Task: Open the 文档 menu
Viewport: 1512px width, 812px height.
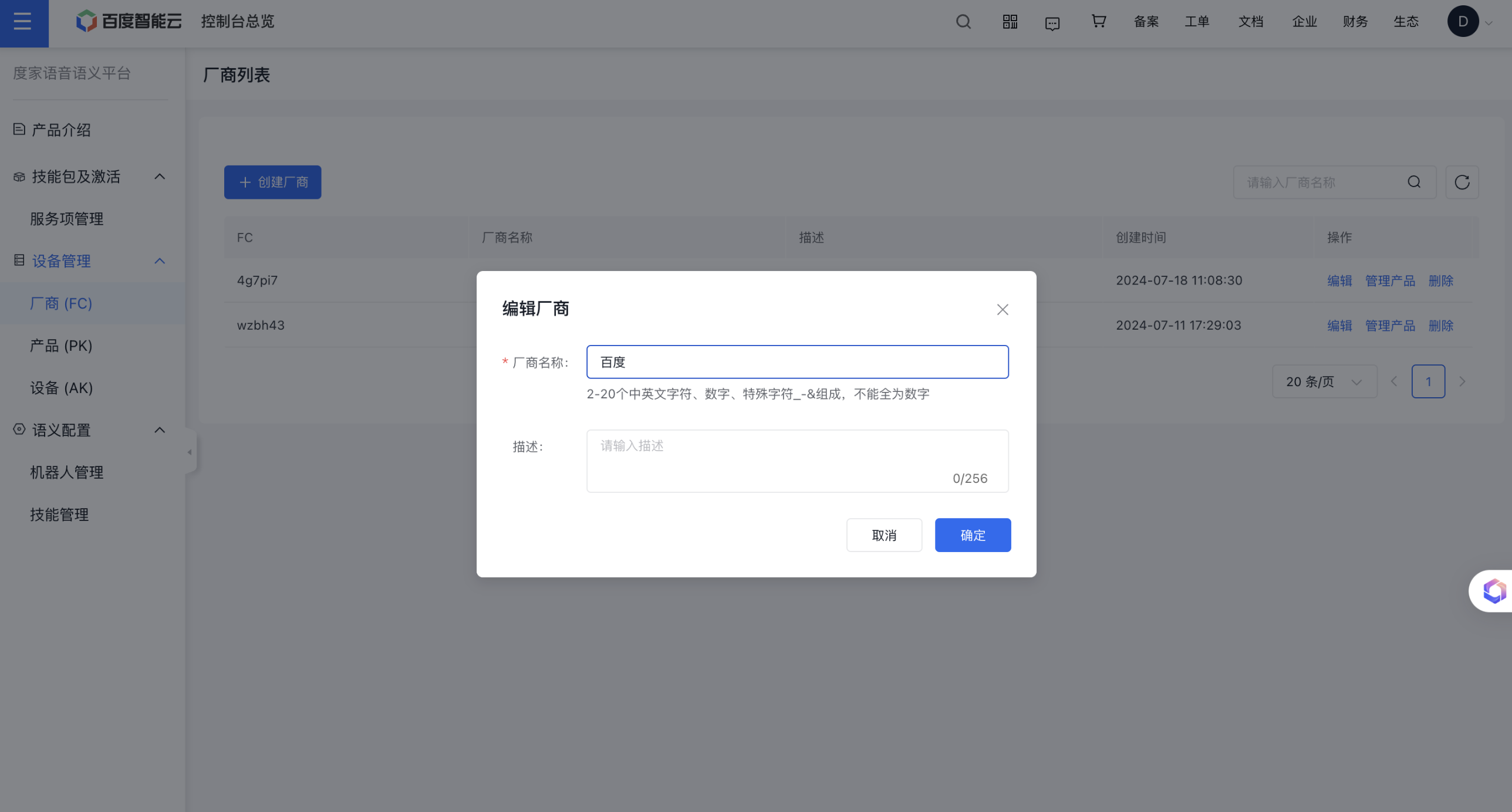Action: point(1250,22)
